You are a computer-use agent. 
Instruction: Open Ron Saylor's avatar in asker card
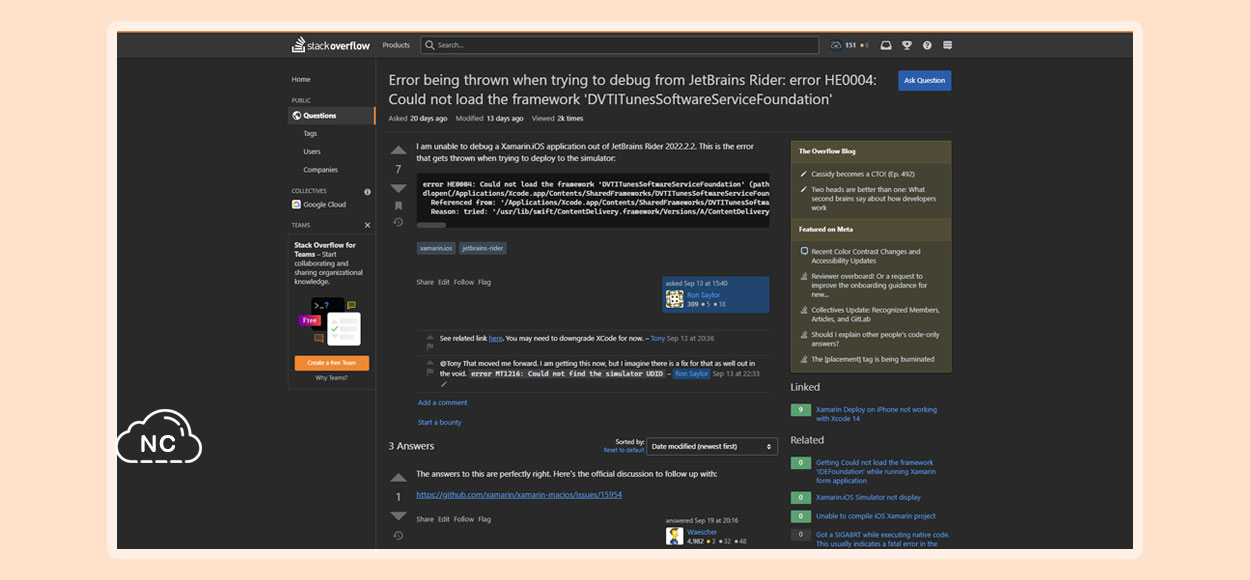(675, 299)
